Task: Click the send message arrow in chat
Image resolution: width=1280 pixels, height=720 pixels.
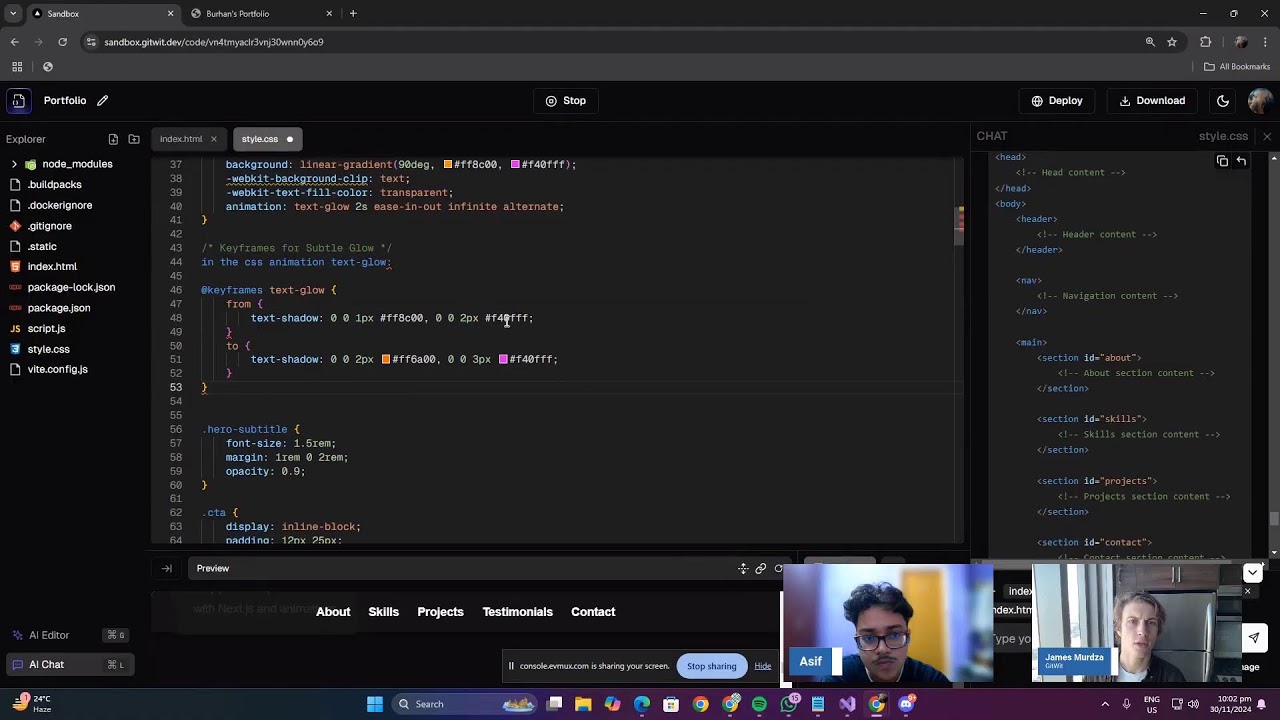Action: tap(1254, 638)
